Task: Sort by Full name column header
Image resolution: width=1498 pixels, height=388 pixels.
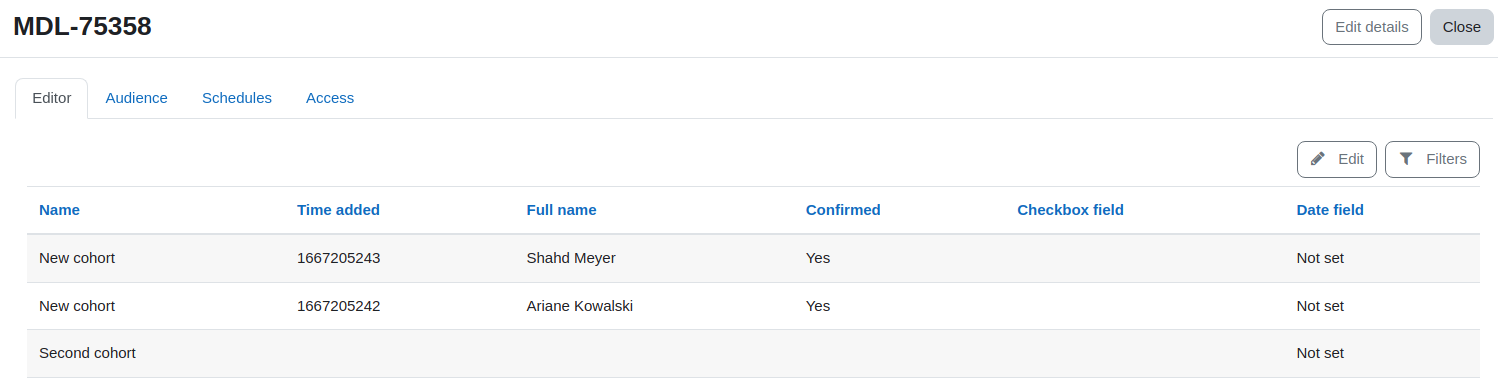Action: click(x=561, y=210)
